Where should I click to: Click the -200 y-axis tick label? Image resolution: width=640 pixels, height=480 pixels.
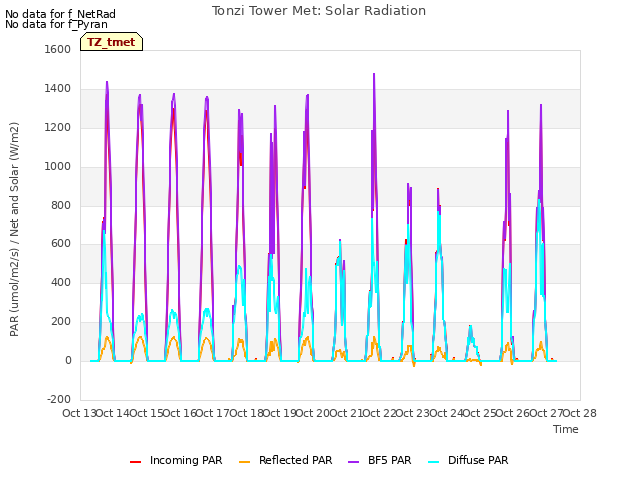coord(59,399)
